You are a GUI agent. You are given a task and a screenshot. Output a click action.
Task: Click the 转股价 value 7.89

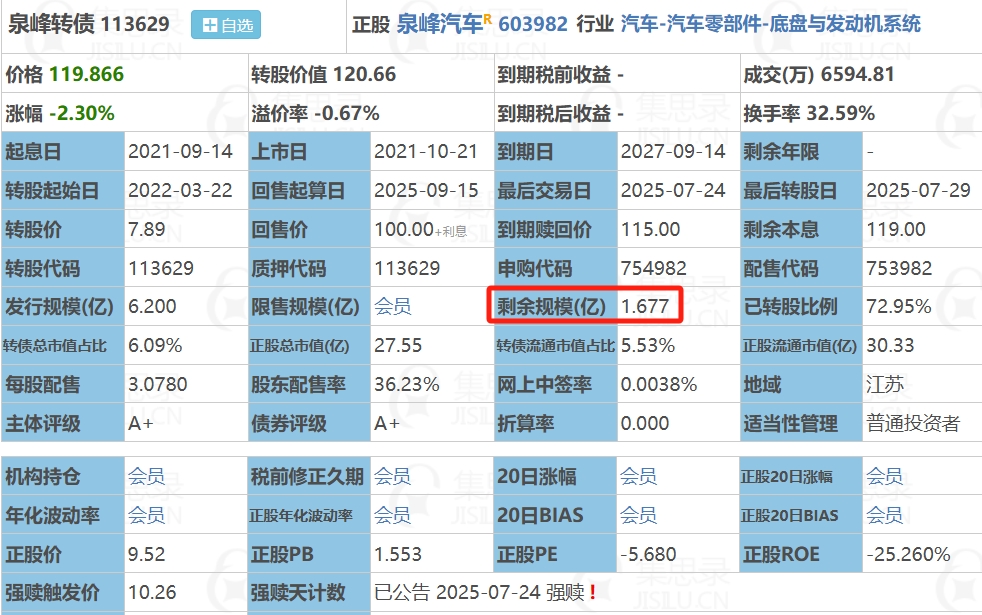point(147,229)
